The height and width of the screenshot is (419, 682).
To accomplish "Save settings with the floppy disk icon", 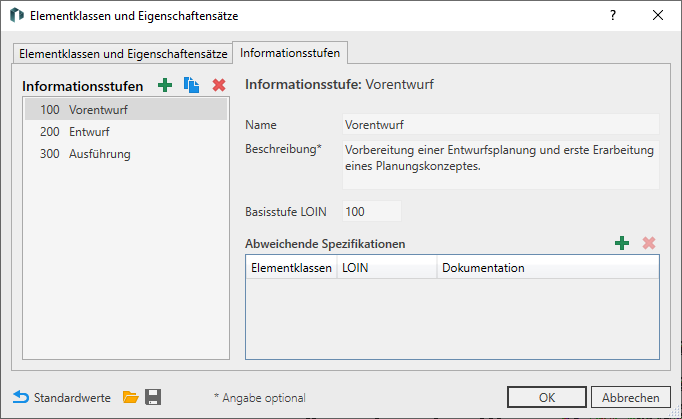I will [x=153, y=397].
